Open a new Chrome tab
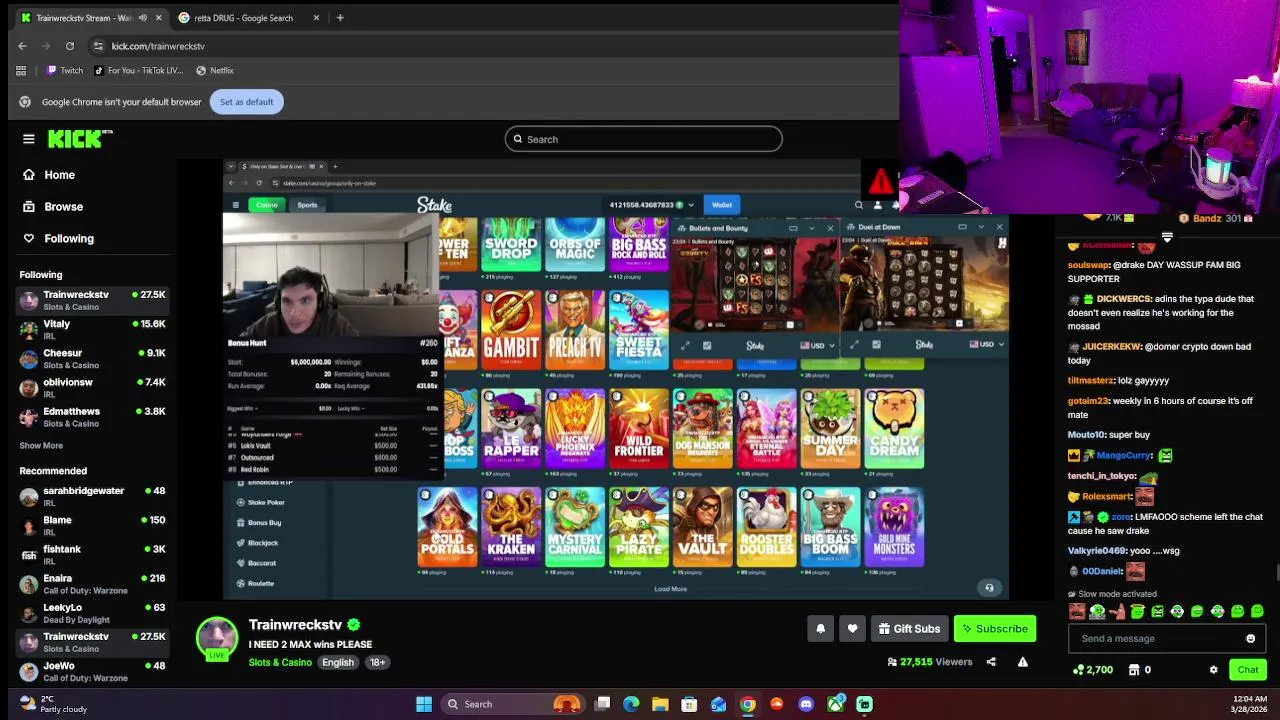The image size is (1280, 720). (340, 18)
